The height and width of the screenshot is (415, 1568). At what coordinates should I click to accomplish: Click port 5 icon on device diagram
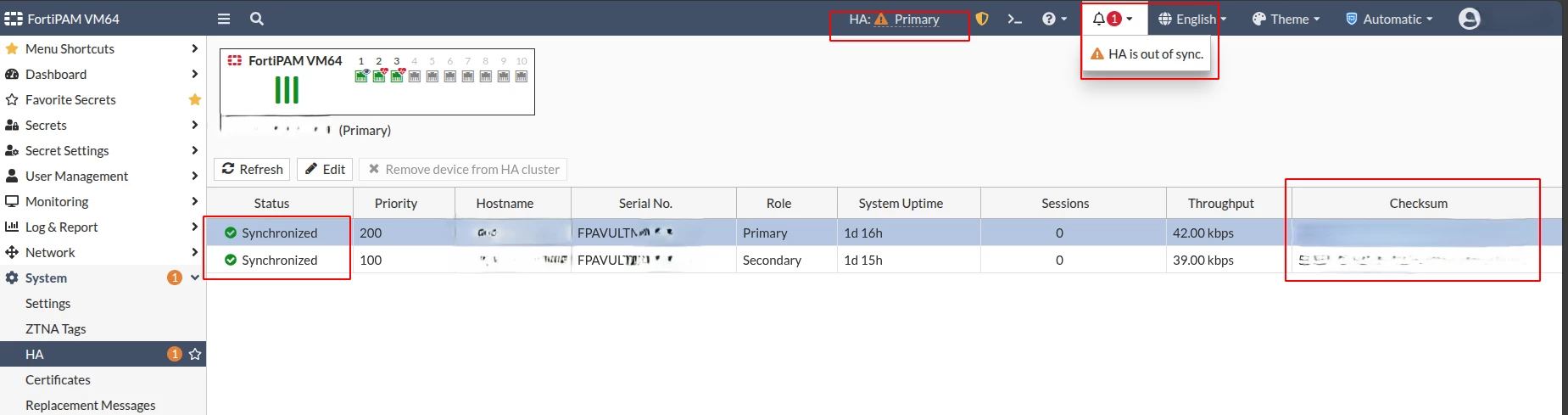pos(432,76)
